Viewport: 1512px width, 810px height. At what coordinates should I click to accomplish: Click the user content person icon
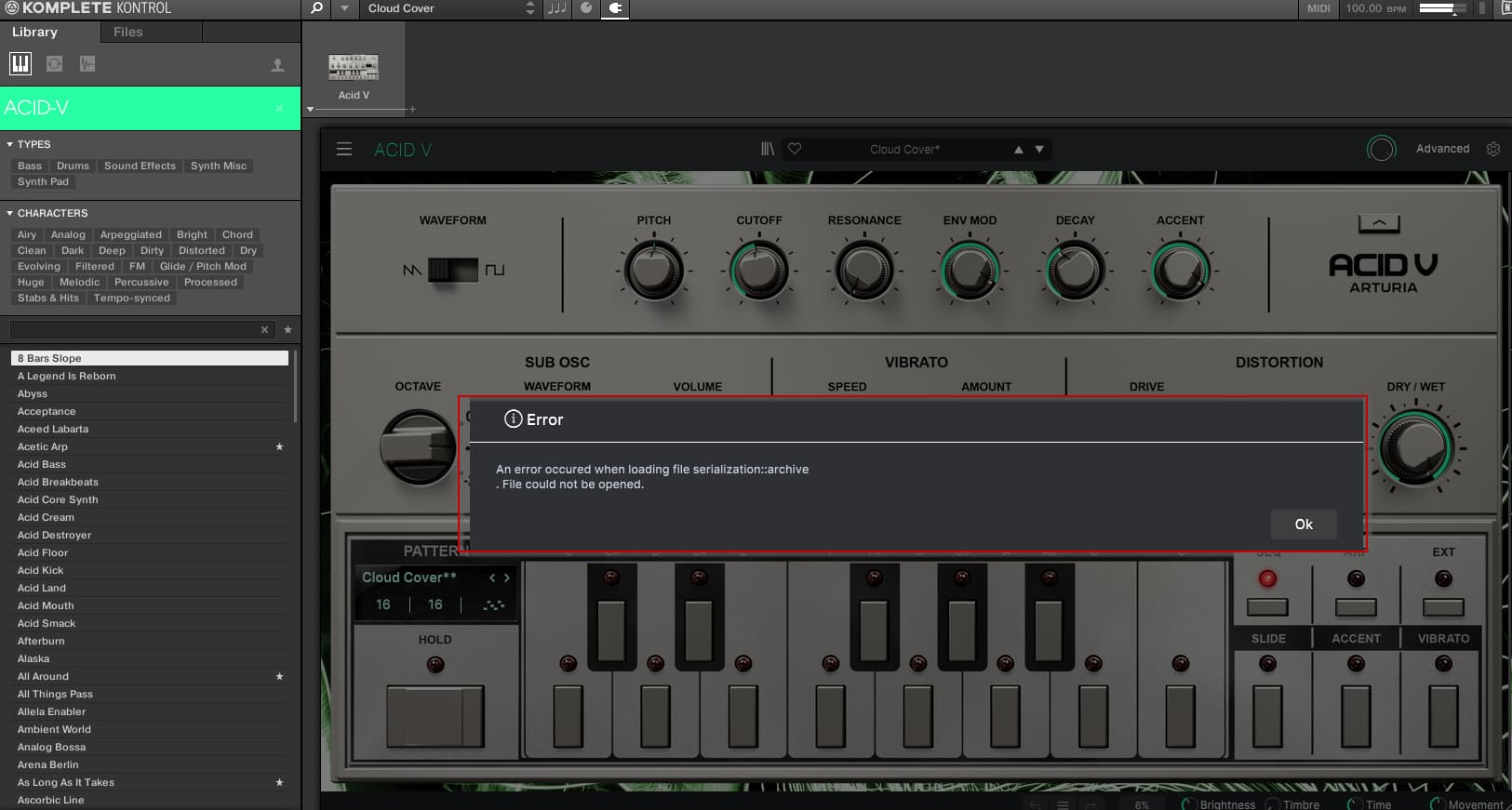[x=277, y=65]
